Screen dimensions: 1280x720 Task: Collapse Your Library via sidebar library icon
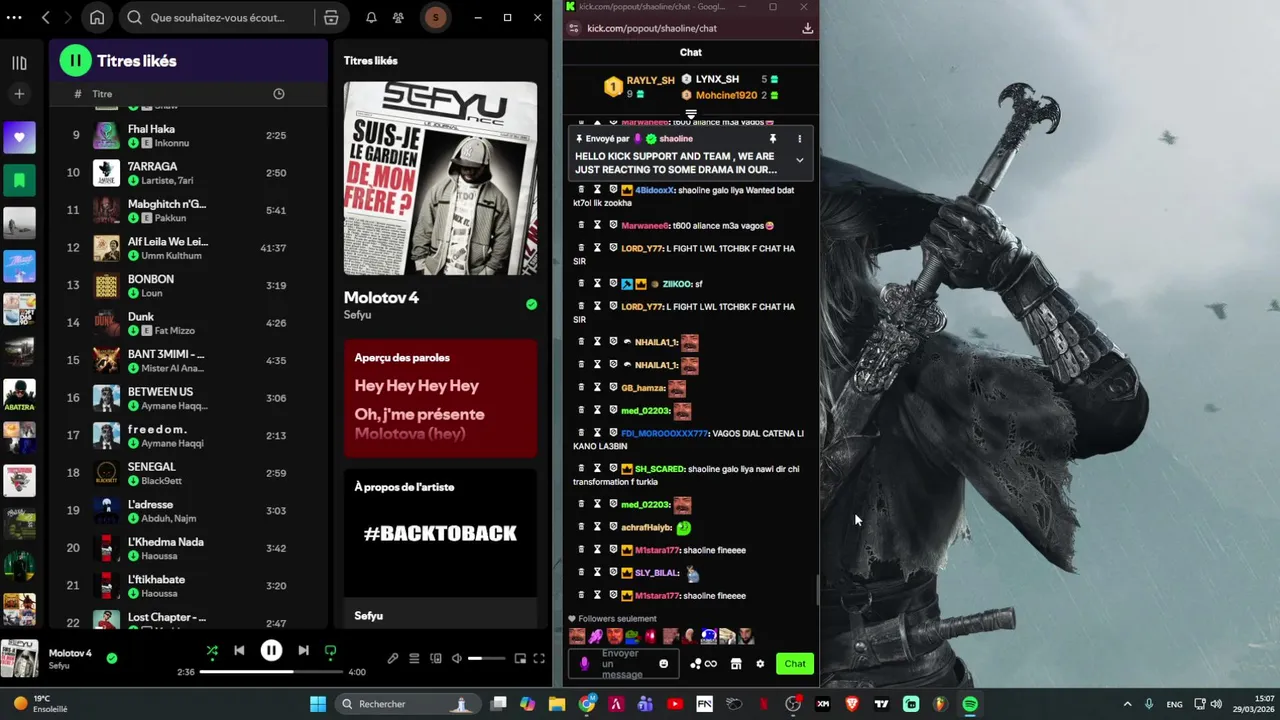pos(19,63)
